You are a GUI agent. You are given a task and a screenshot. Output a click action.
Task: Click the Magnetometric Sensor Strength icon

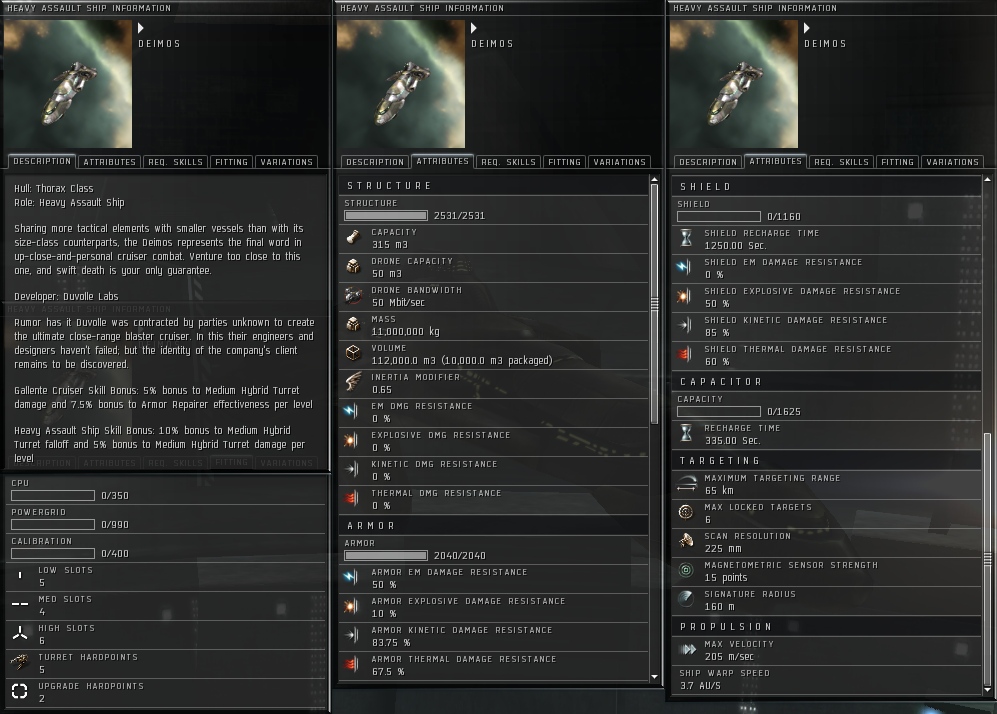686,570
